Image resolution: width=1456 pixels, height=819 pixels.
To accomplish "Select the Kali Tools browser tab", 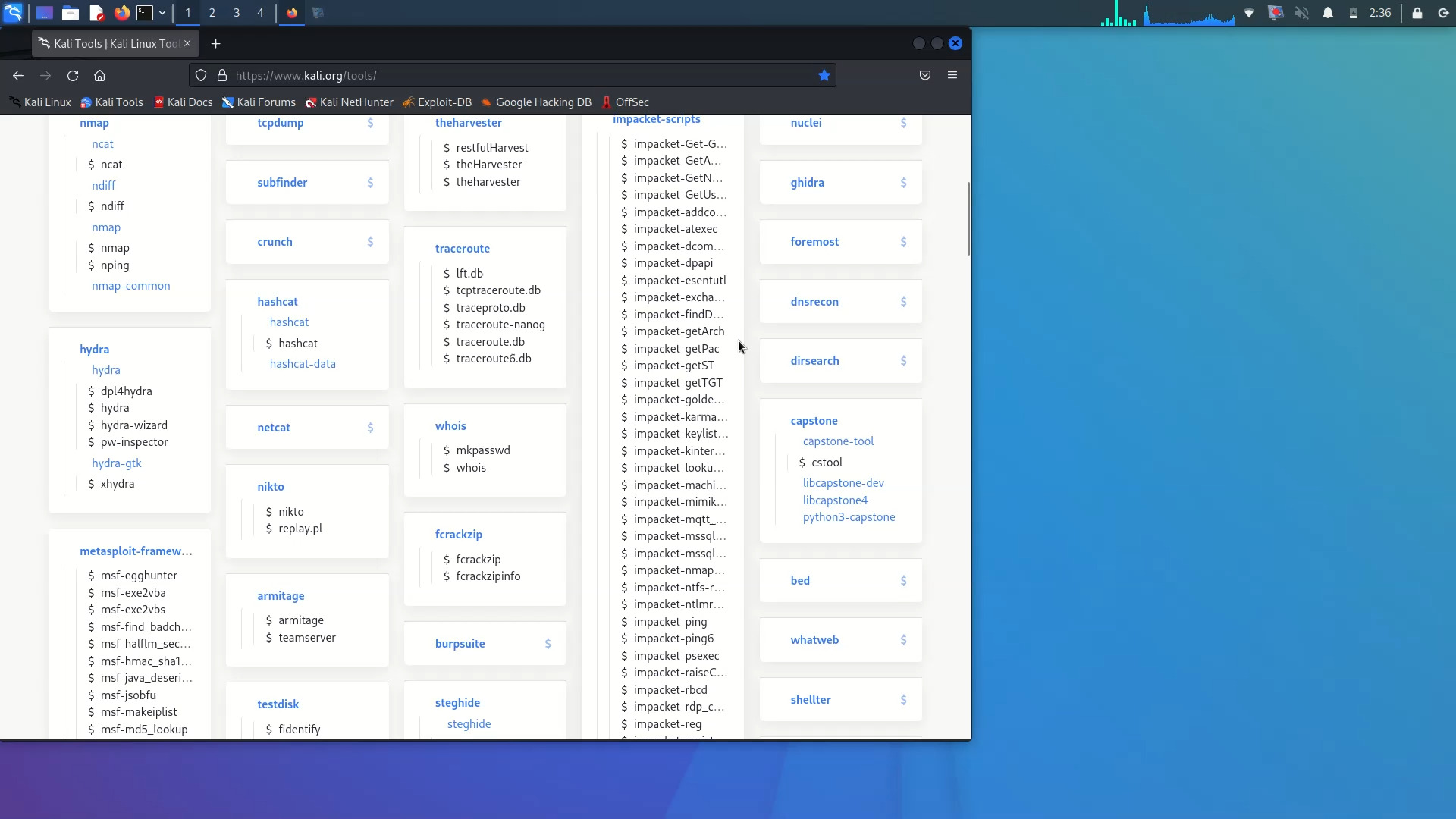I will click(112, 43).
